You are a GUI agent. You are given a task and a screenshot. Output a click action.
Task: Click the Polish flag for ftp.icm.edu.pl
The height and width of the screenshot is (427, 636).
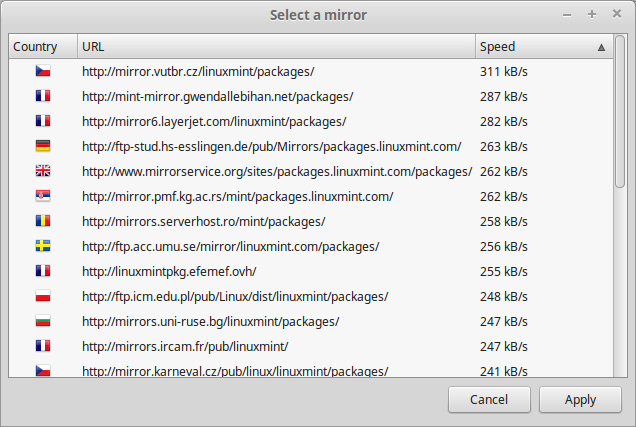tap(43, 296)
